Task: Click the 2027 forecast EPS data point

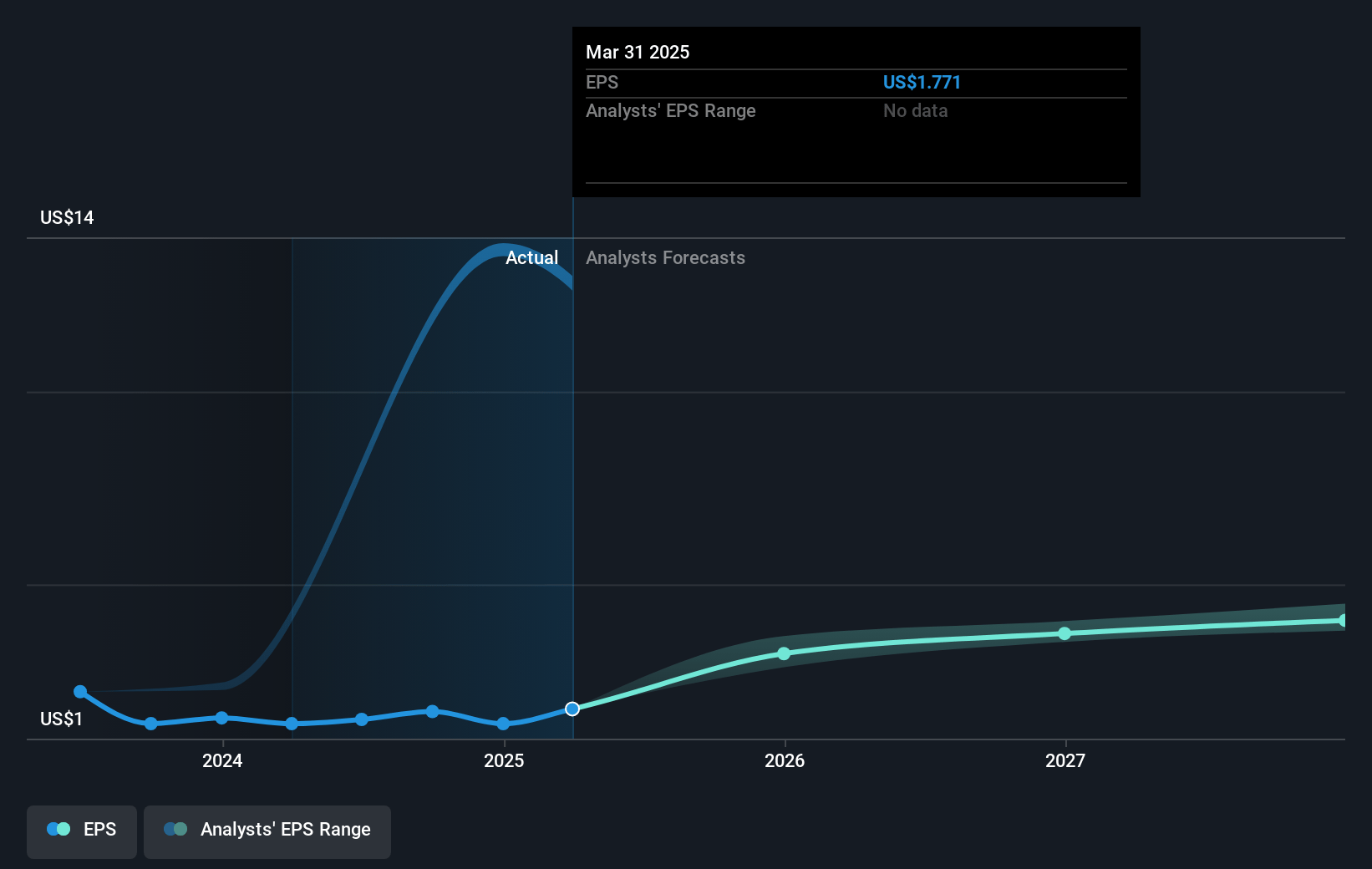Action: (1065, 633)
